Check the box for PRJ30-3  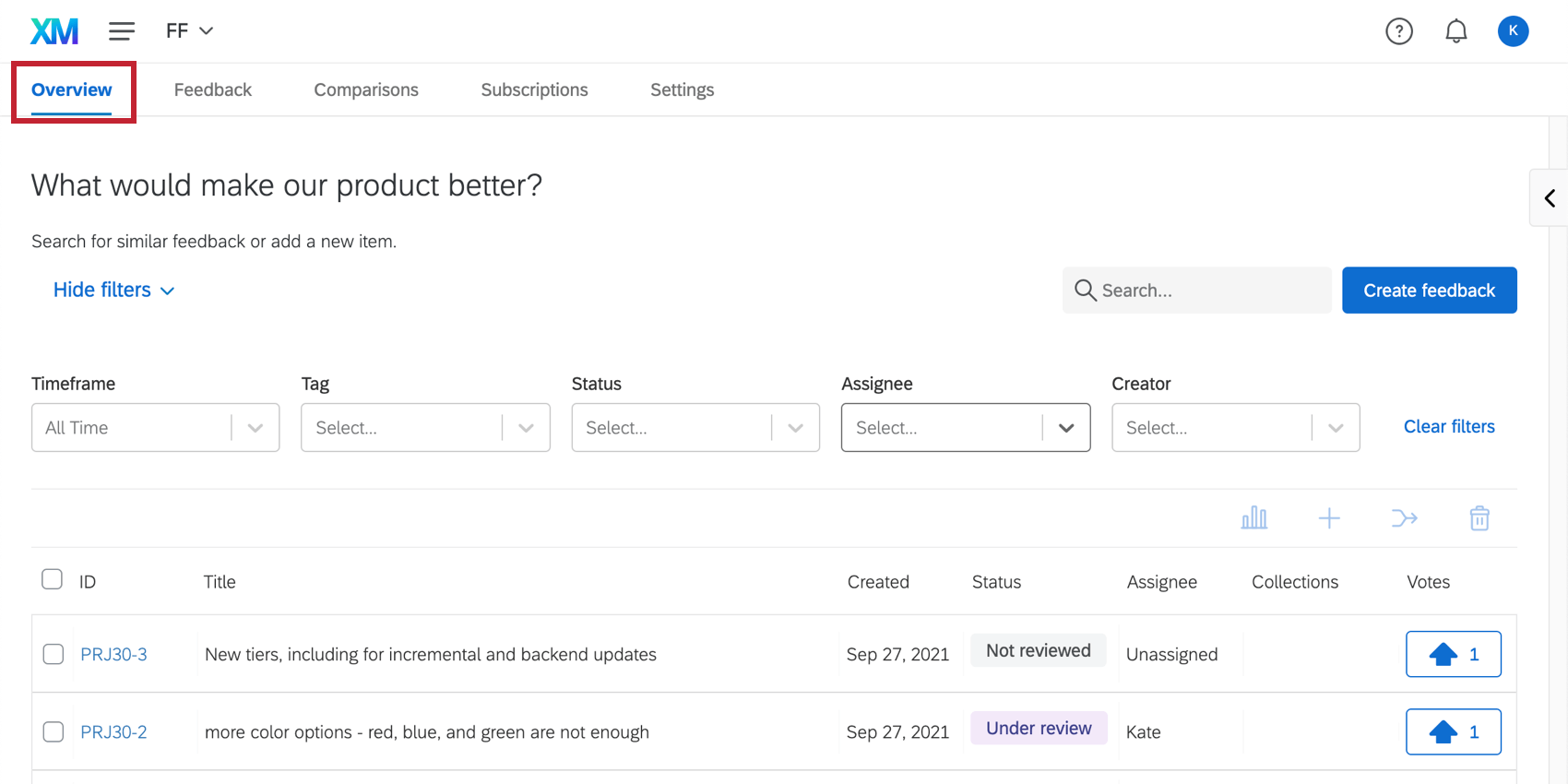53,654
